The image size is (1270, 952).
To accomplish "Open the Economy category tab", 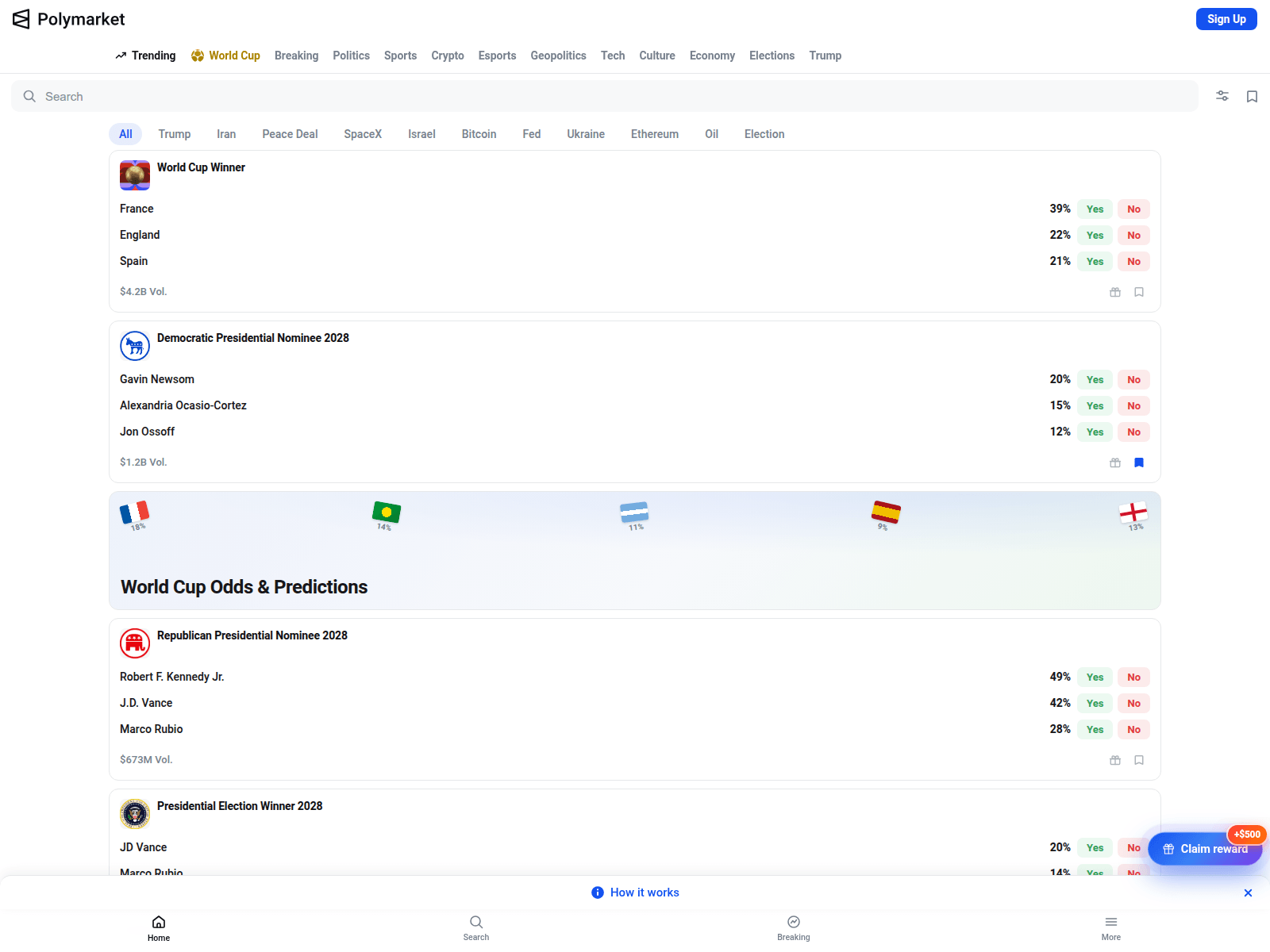I will pyautogui.click(x=712, y=56).
